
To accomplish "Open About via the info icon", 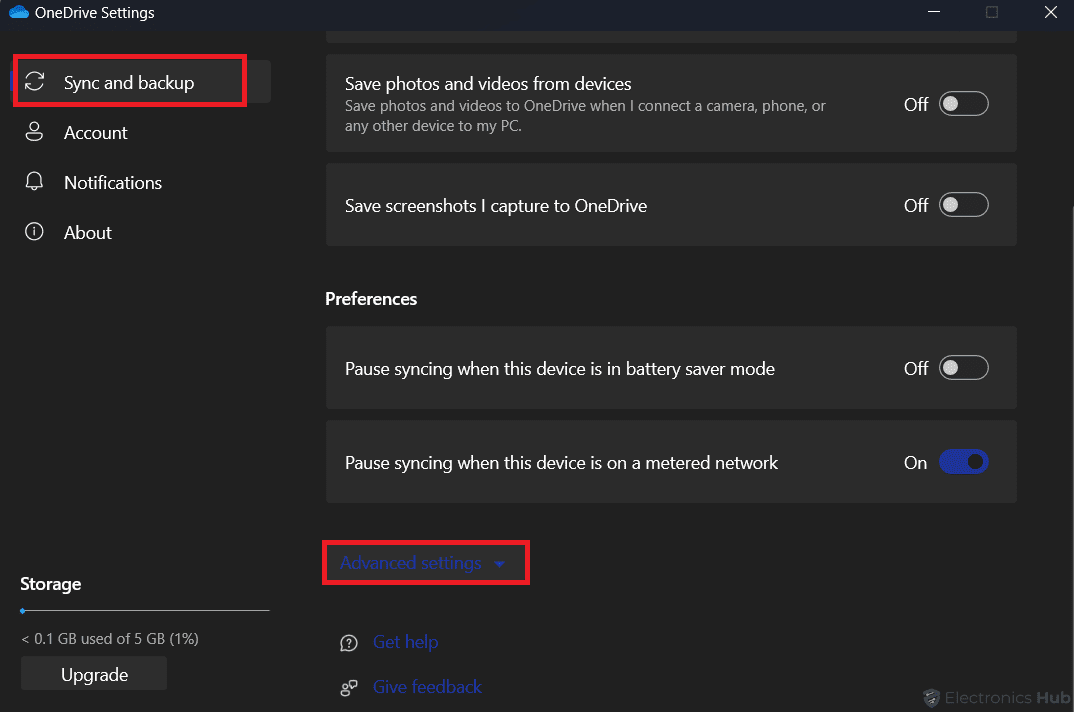I will point(33,232).
